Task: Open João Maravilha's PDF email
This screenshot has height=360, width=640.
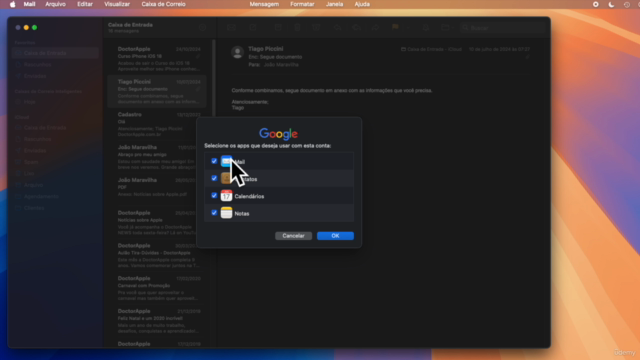Action: tap(157, 188)
